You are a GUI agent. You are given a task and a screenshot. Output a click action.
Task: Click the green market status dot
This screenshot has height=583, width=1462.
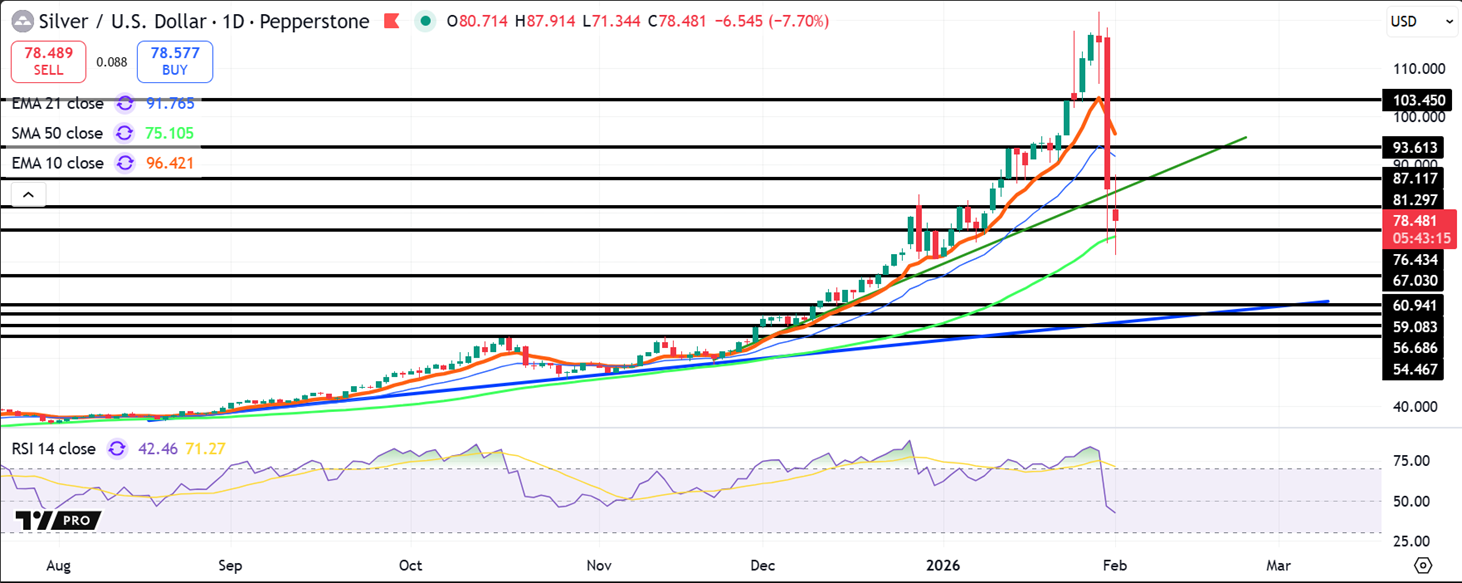(426, 21)
